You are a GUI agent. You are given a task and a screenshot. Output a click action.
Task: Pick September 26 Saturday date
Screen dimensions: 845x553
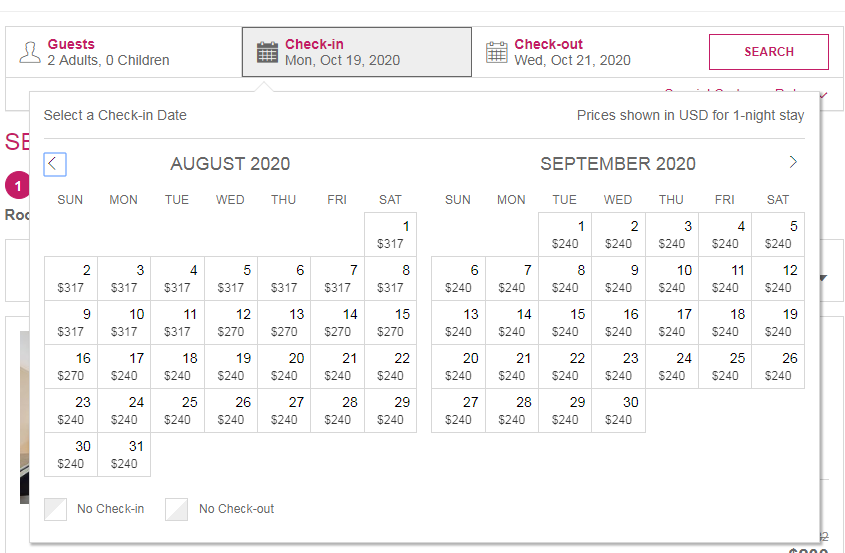(778, 367)
